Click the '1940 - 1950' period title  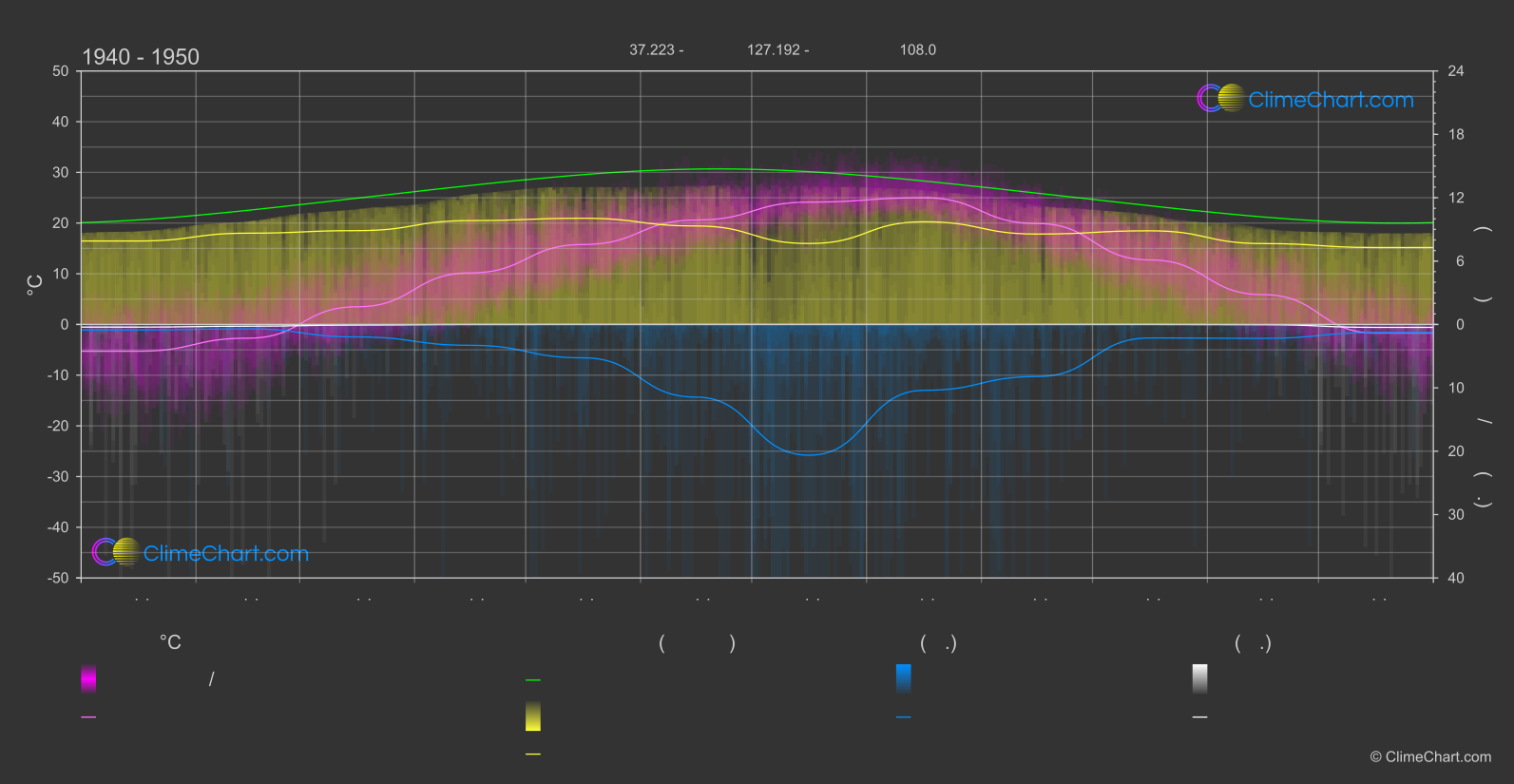click(141, 57)
